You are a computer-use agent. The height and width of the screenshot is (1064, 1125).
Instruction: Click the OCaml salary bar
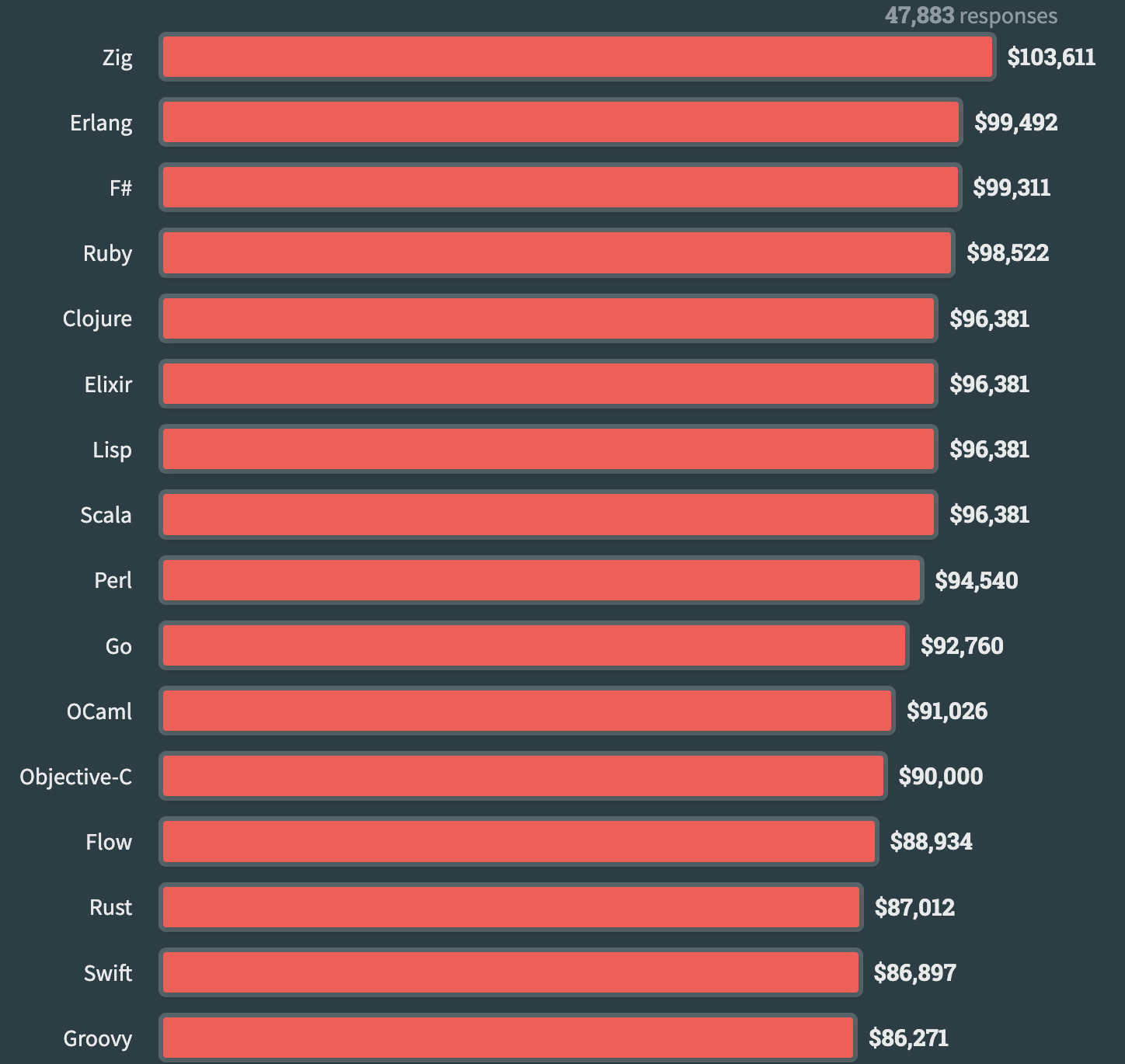[527, 711]
